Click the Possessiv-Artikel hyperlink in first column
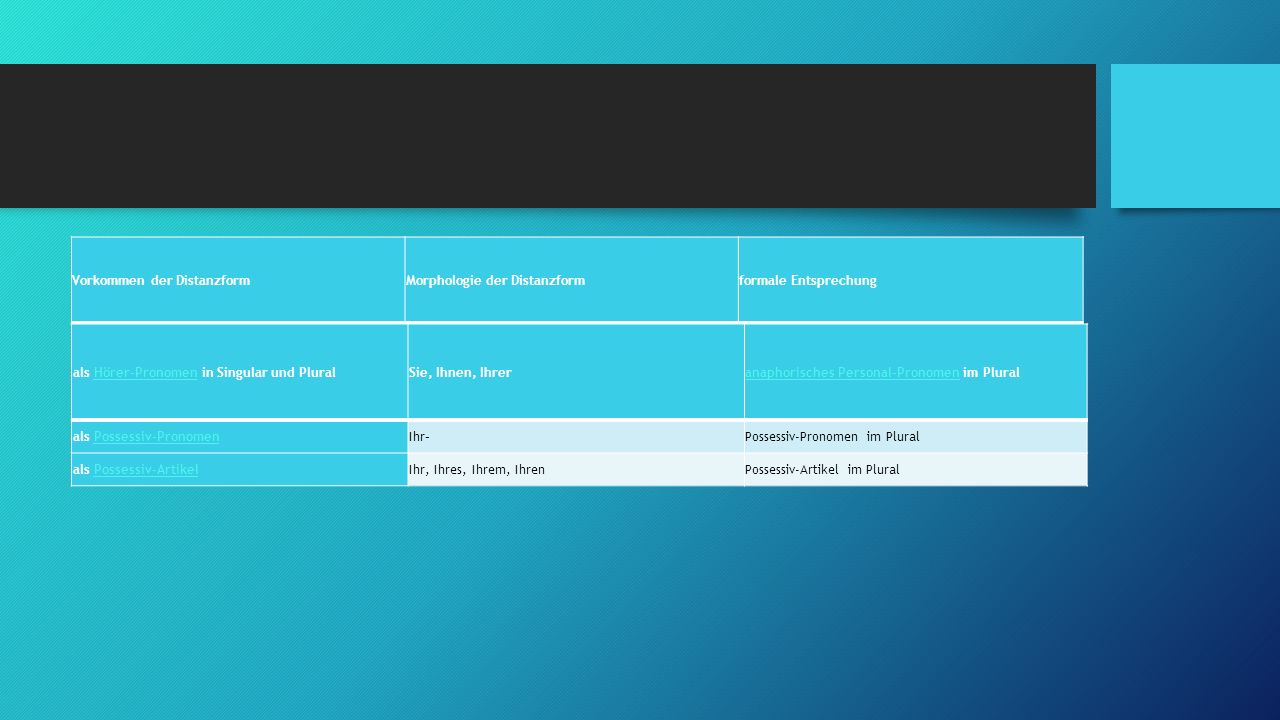The height and width of the screenshot is (720, 1280). [145, 469]
